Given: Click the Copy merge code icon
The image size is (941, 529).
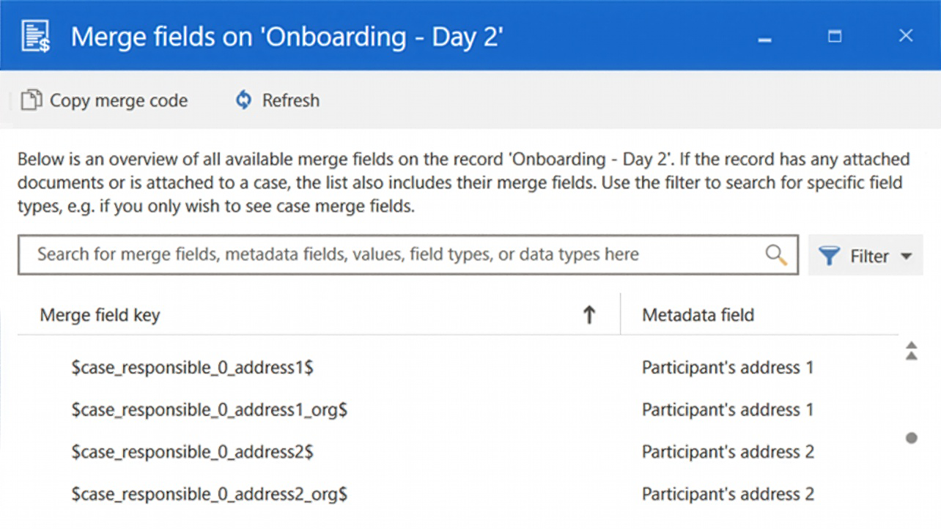Looking at the screenshot, I should point(32,100).
